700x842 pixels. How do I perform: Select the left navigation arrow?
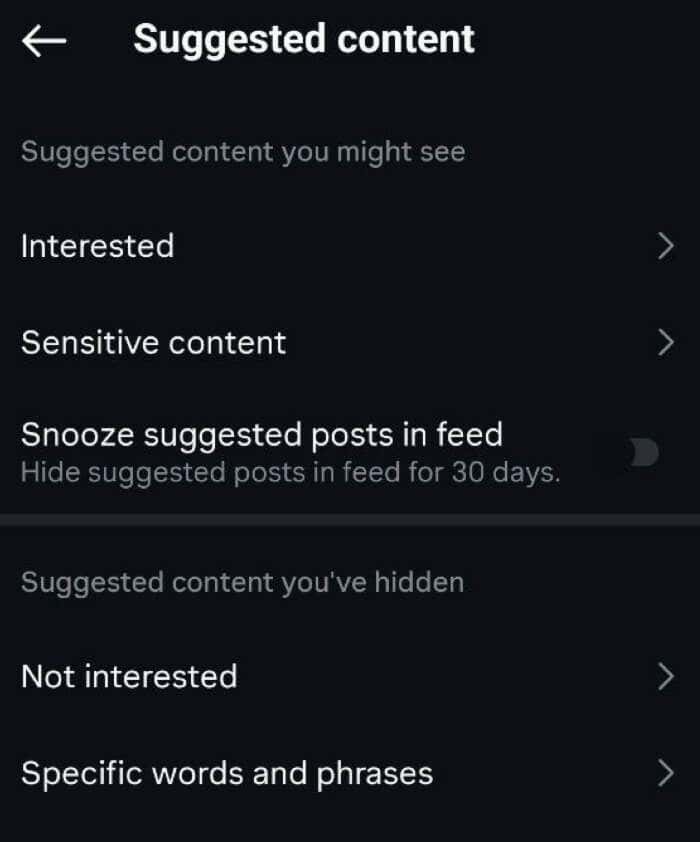tap(40, 39)
